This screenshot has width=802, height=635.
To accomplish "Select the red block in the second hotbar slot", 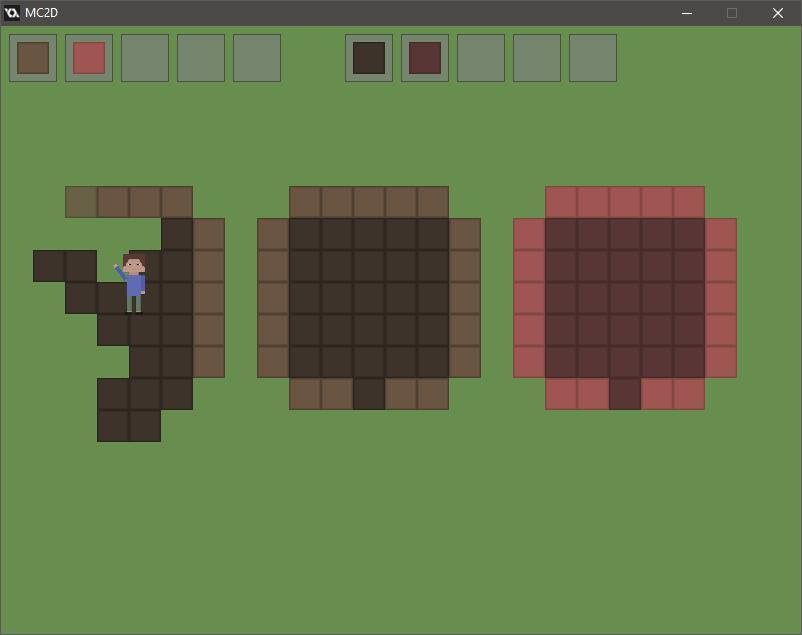I will click(88, 57).
